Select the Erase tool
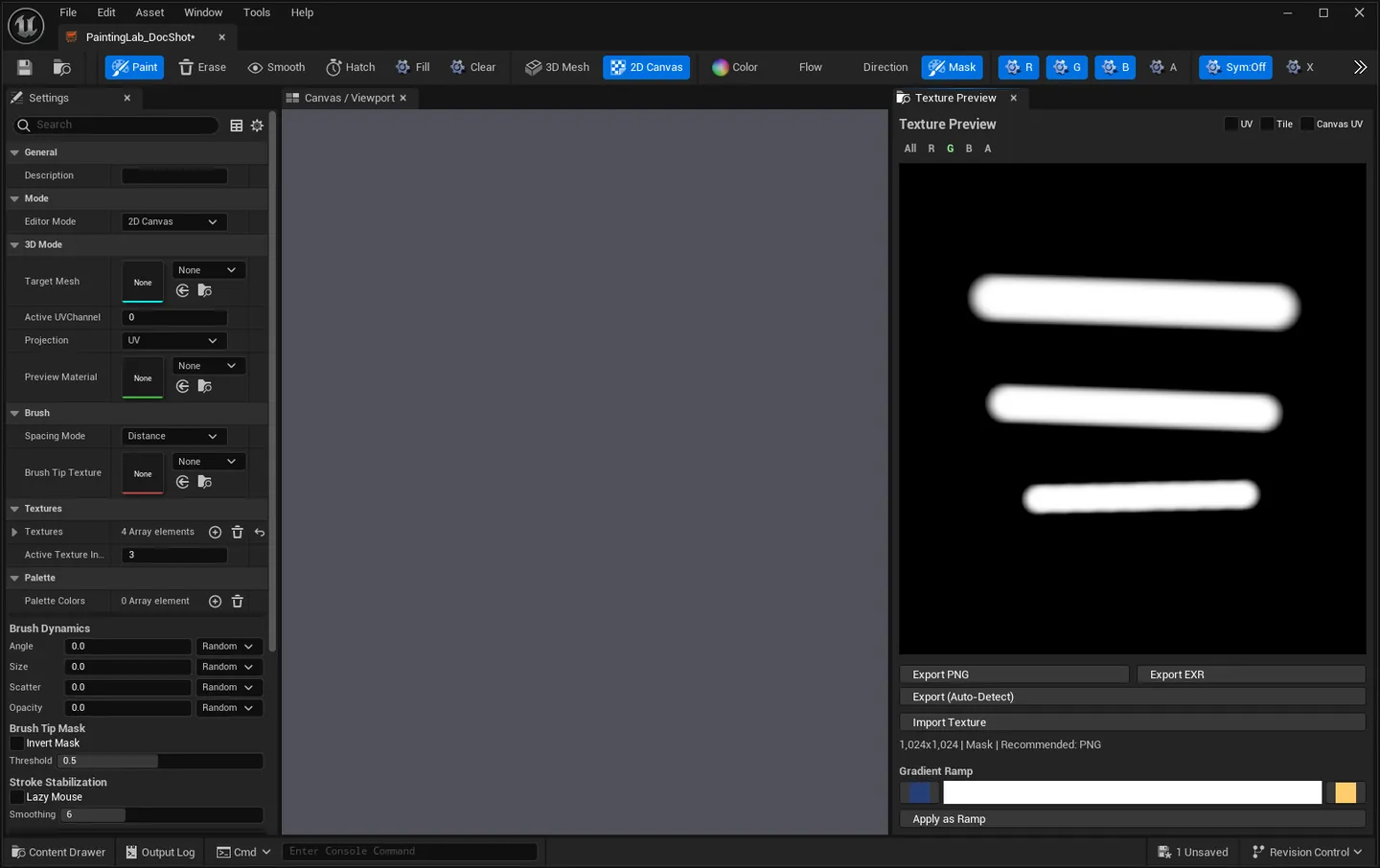The height and width of the screenshot is (868, 1380). [x=202, y=67]
